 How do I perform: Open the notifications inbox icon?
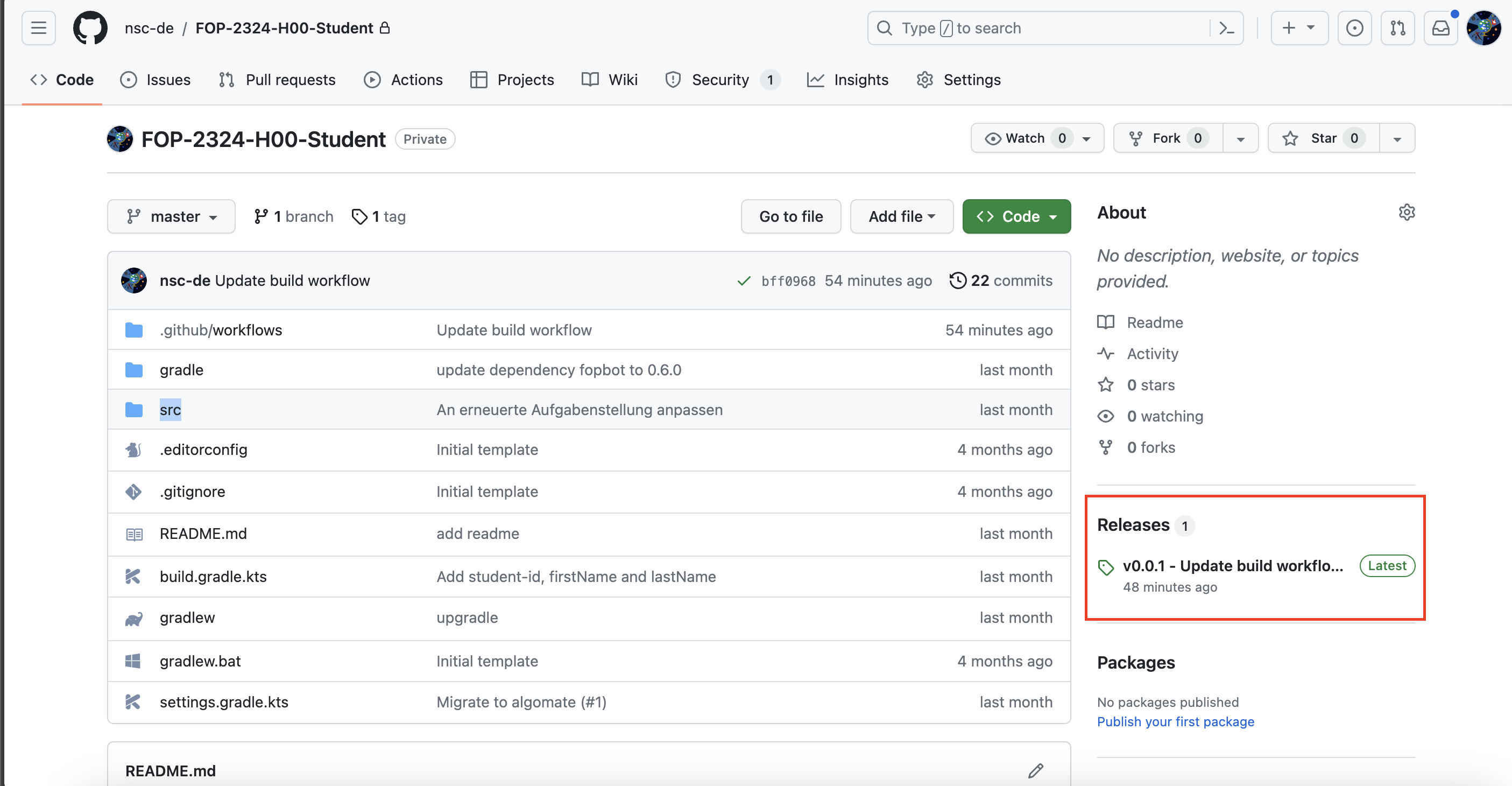coord(1440,27)
